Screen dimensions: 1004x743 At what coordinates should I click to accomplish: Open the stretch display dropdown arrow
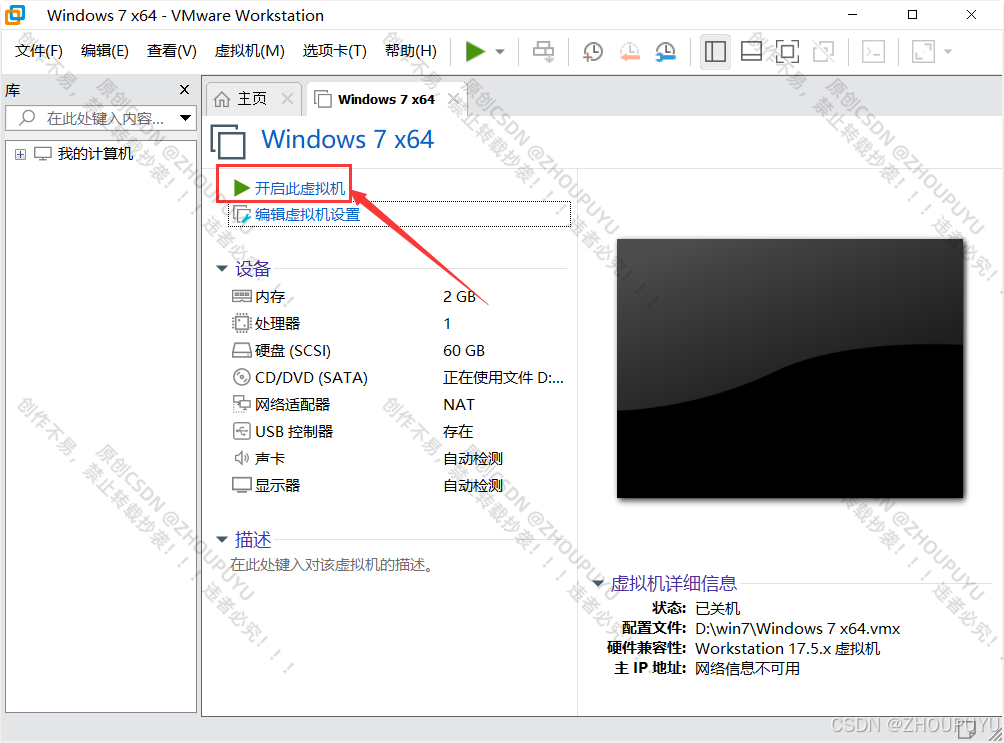pyautogui.click(x=948, y=51)
